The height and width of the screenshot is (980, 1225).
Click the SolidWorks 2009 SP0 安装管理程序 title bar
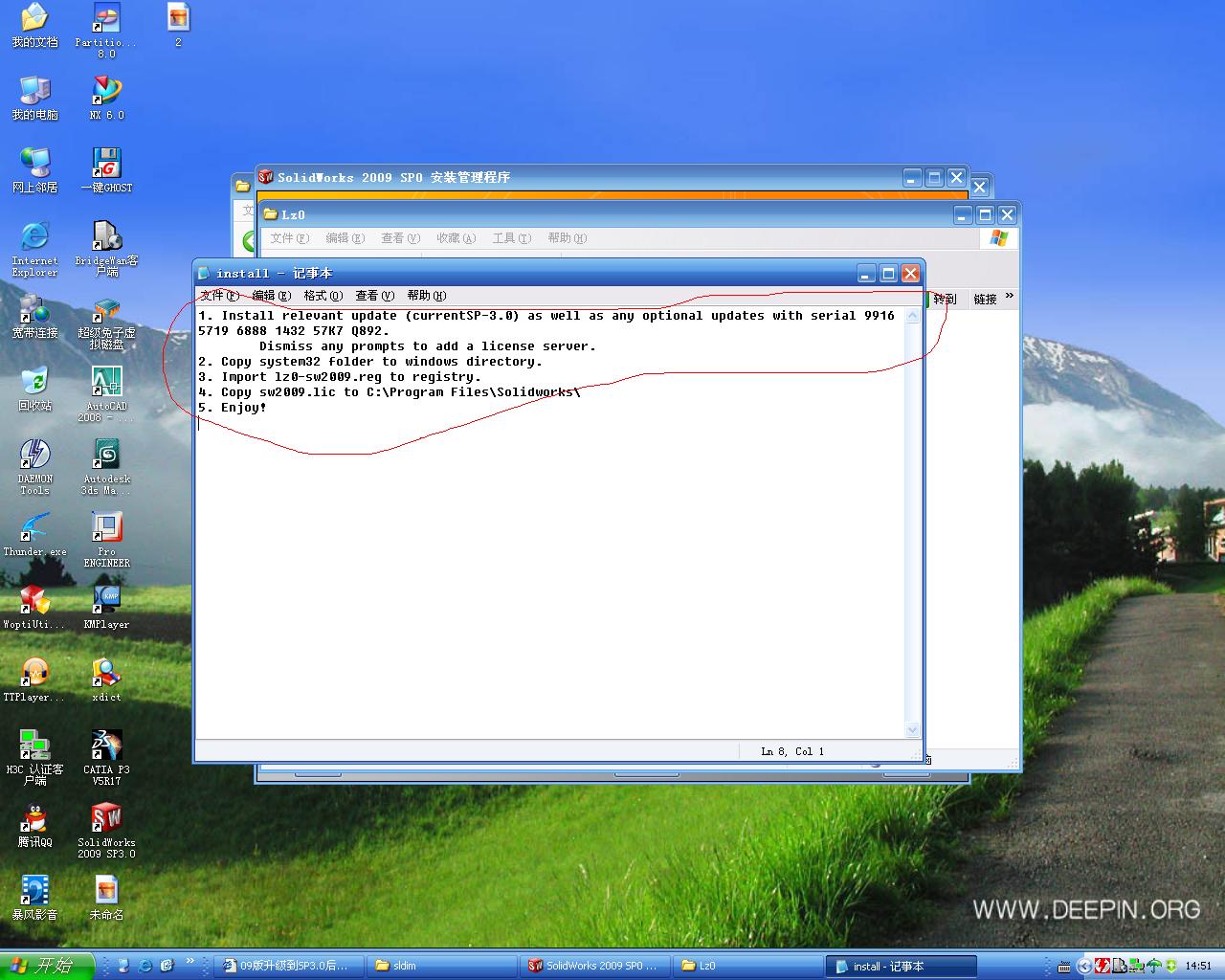[x=579, y=178]
